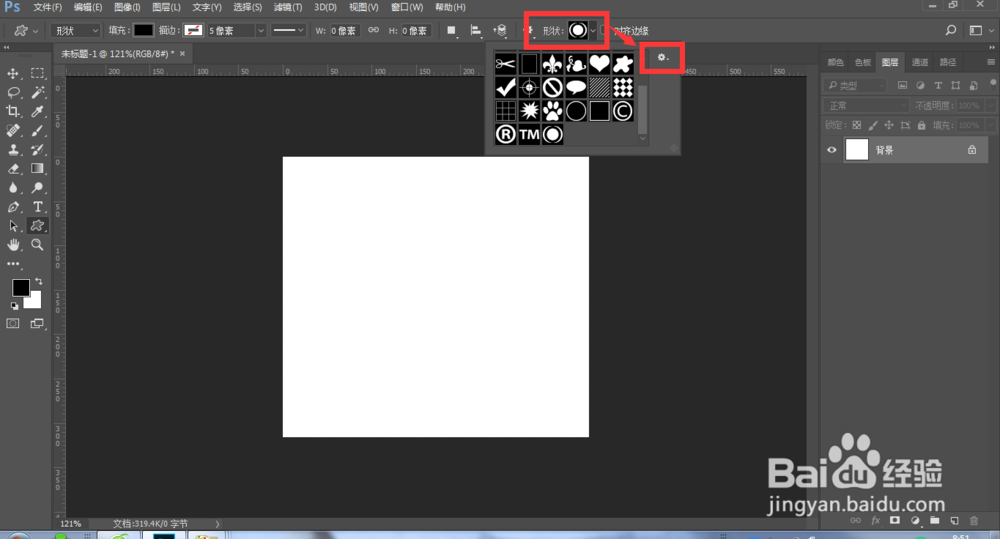
Task: Choose the copyright symbol shape preset
Action: tap(622, 111)
